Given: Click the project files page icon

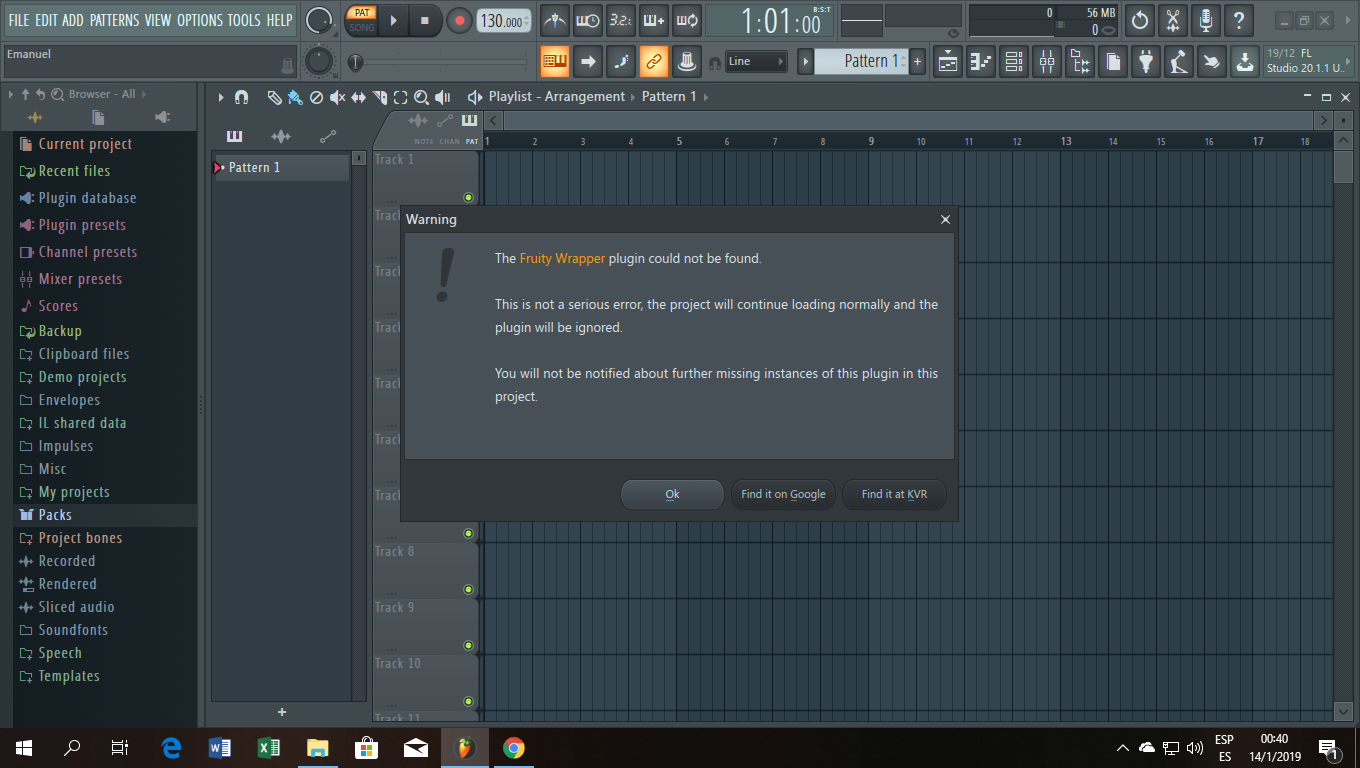Looking at the screenshot, I should [x=1113, y=61].
